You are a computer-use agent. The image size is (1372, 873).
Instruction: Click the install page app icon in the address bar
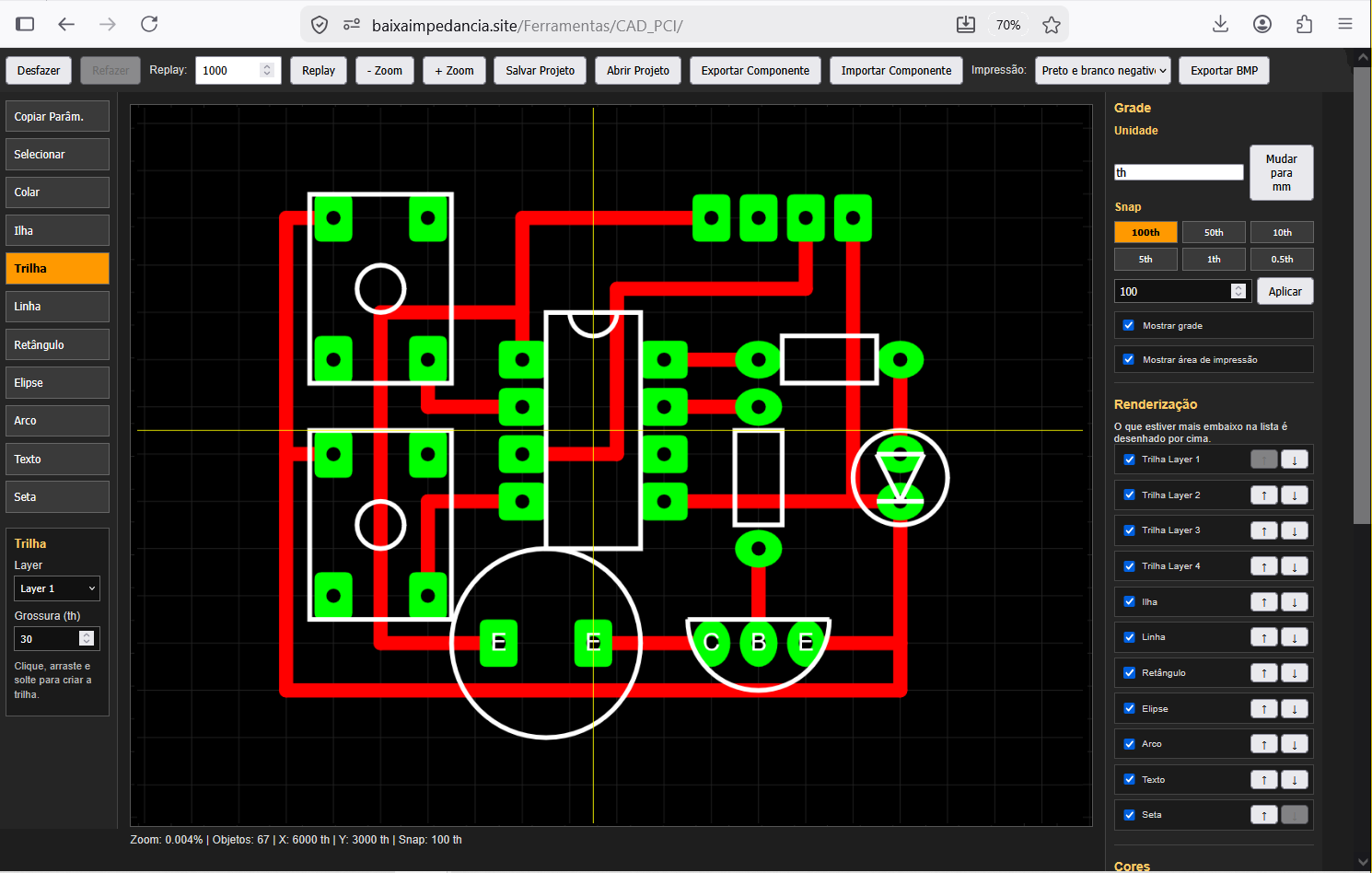[x=965, y=25]
